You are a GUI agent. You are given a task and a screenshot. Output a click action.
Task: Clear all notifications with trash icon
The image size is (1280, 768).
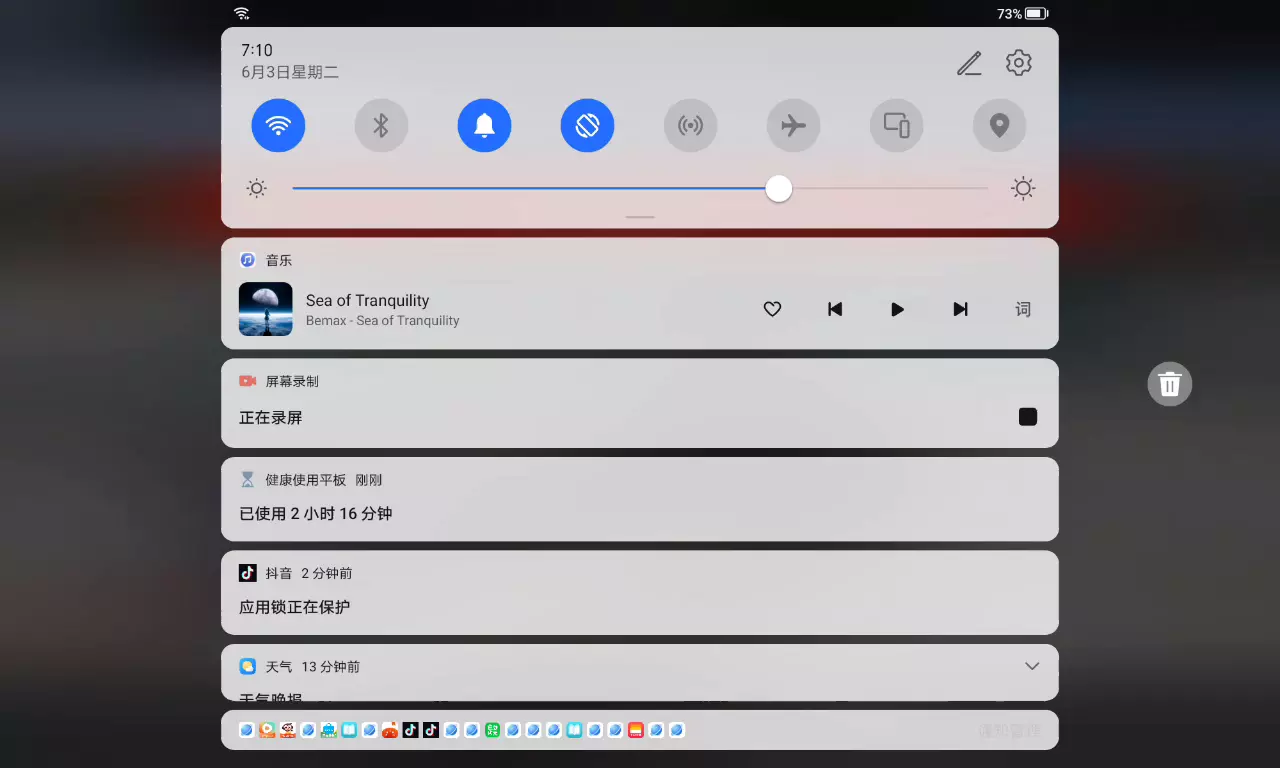pos(1169,384)
